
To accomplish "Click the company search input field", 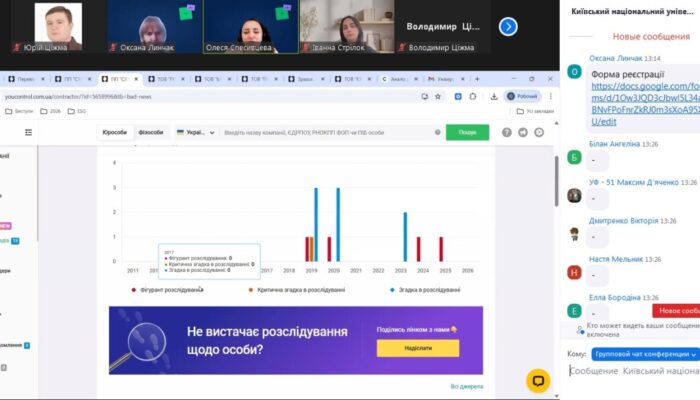I will click(330, 132).
